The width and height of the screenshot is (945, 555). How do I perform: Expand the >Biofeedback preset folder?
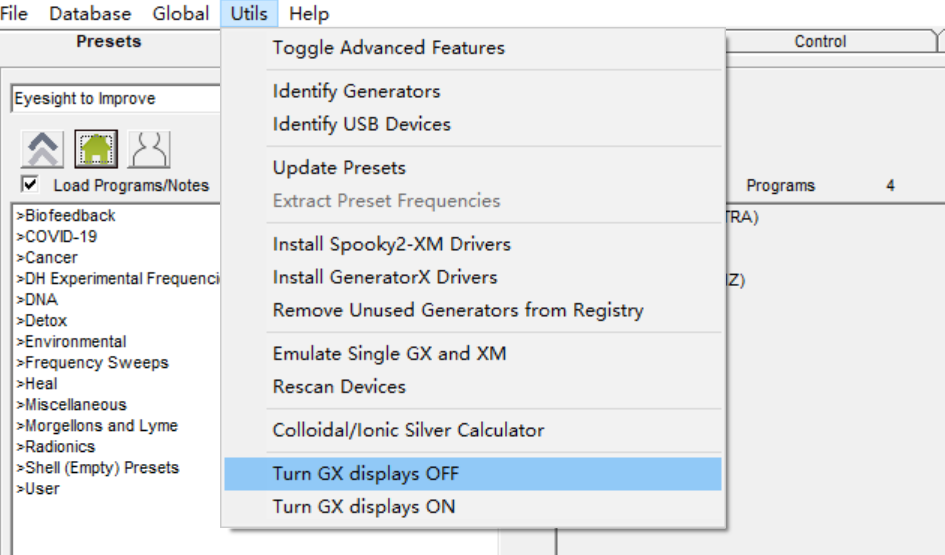(66, 216)
